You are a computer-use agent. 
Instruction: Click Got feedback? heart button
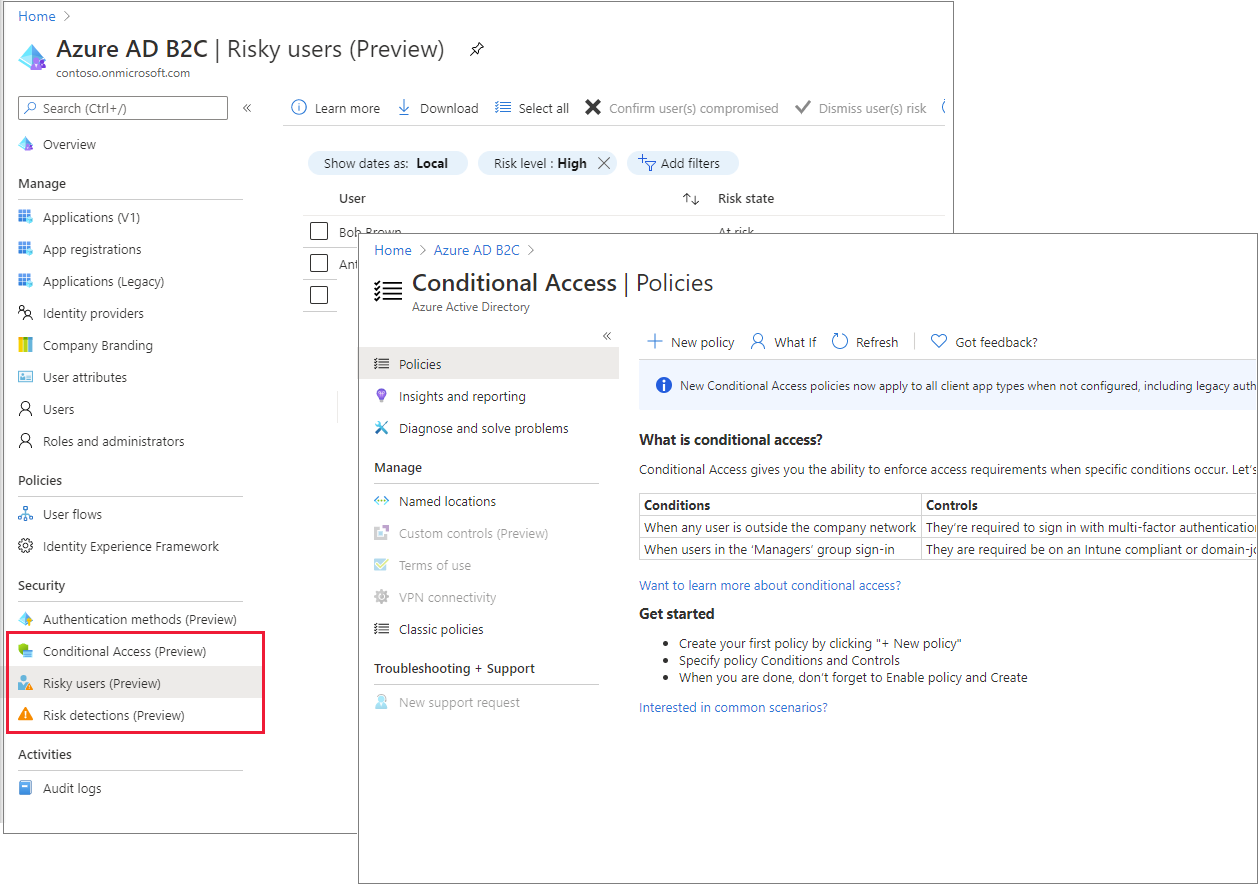984,342
